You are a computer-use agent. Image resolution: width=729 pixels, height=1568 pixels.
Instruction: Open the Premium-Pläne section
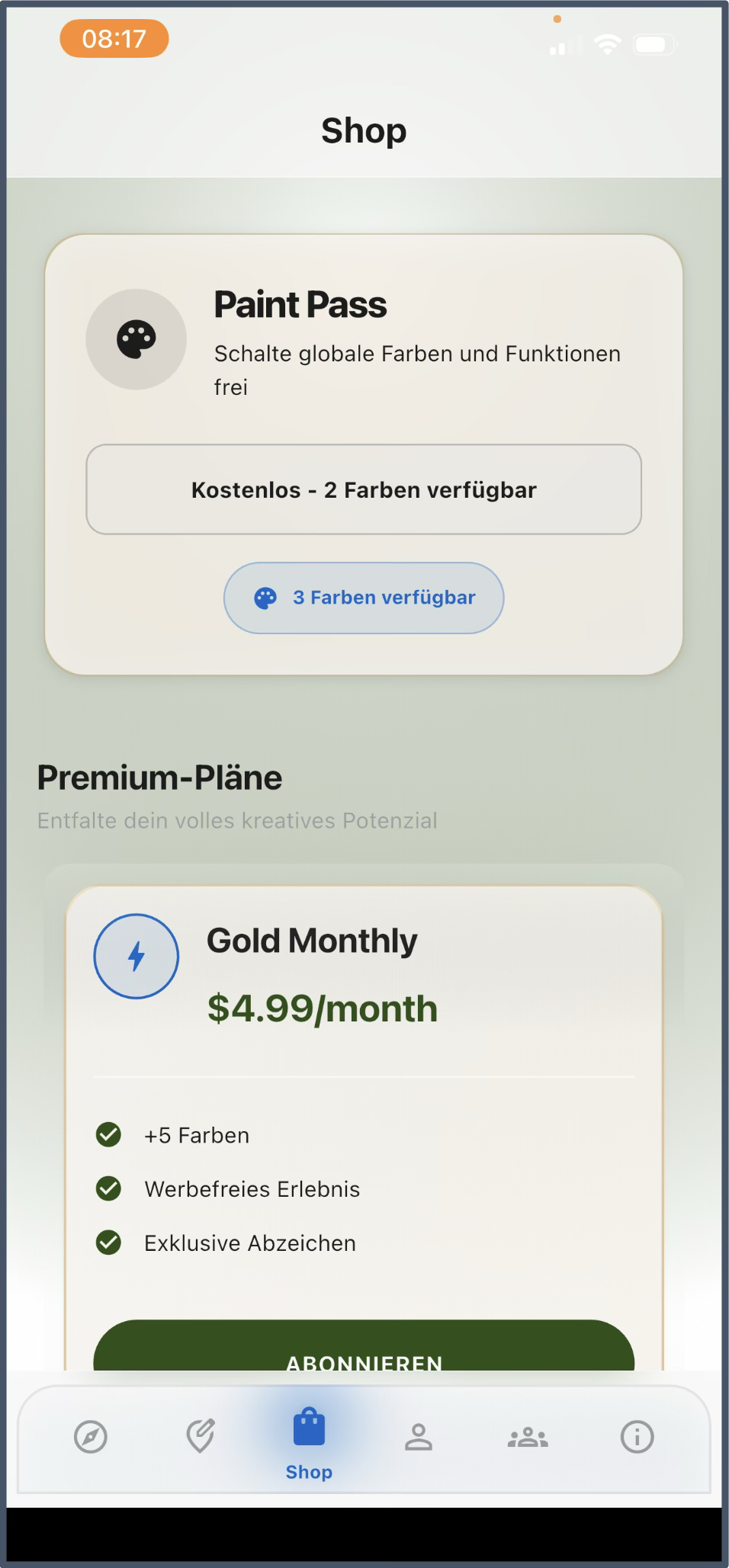pyautogui.click(x=160, y=778)
